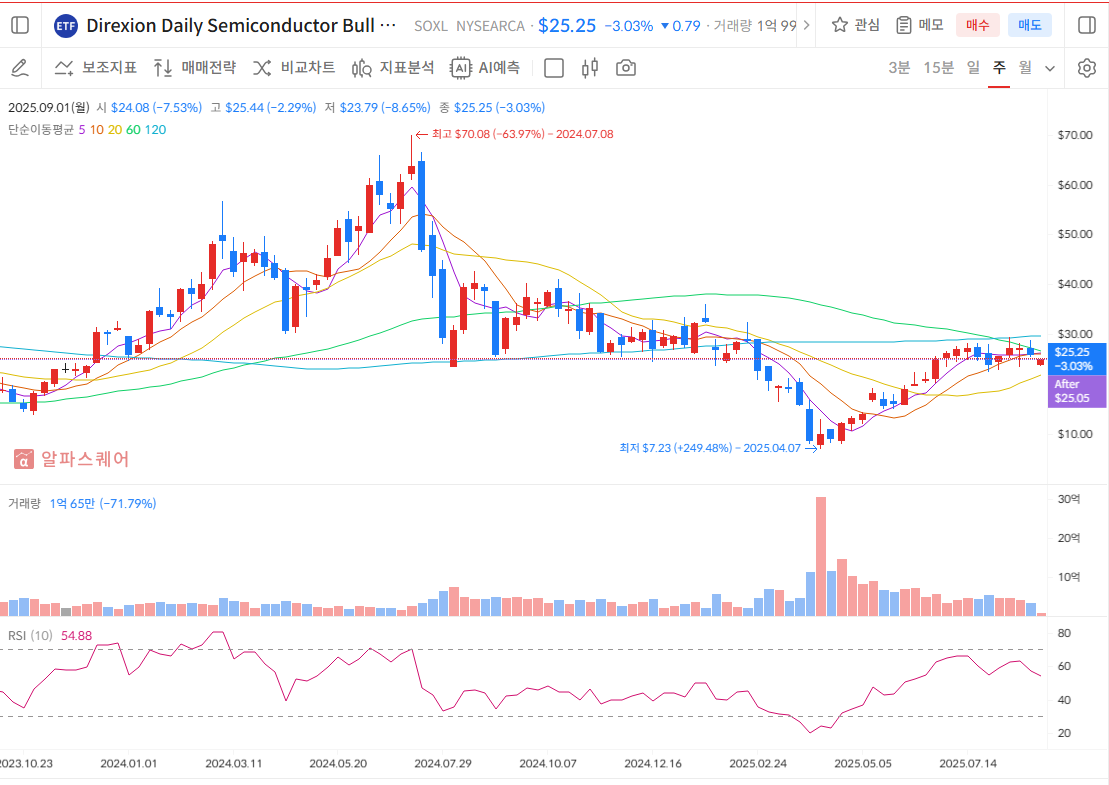Select the pencil drawing tool
The width and height of the screenshot is (1109, 785).
(20, 68)
